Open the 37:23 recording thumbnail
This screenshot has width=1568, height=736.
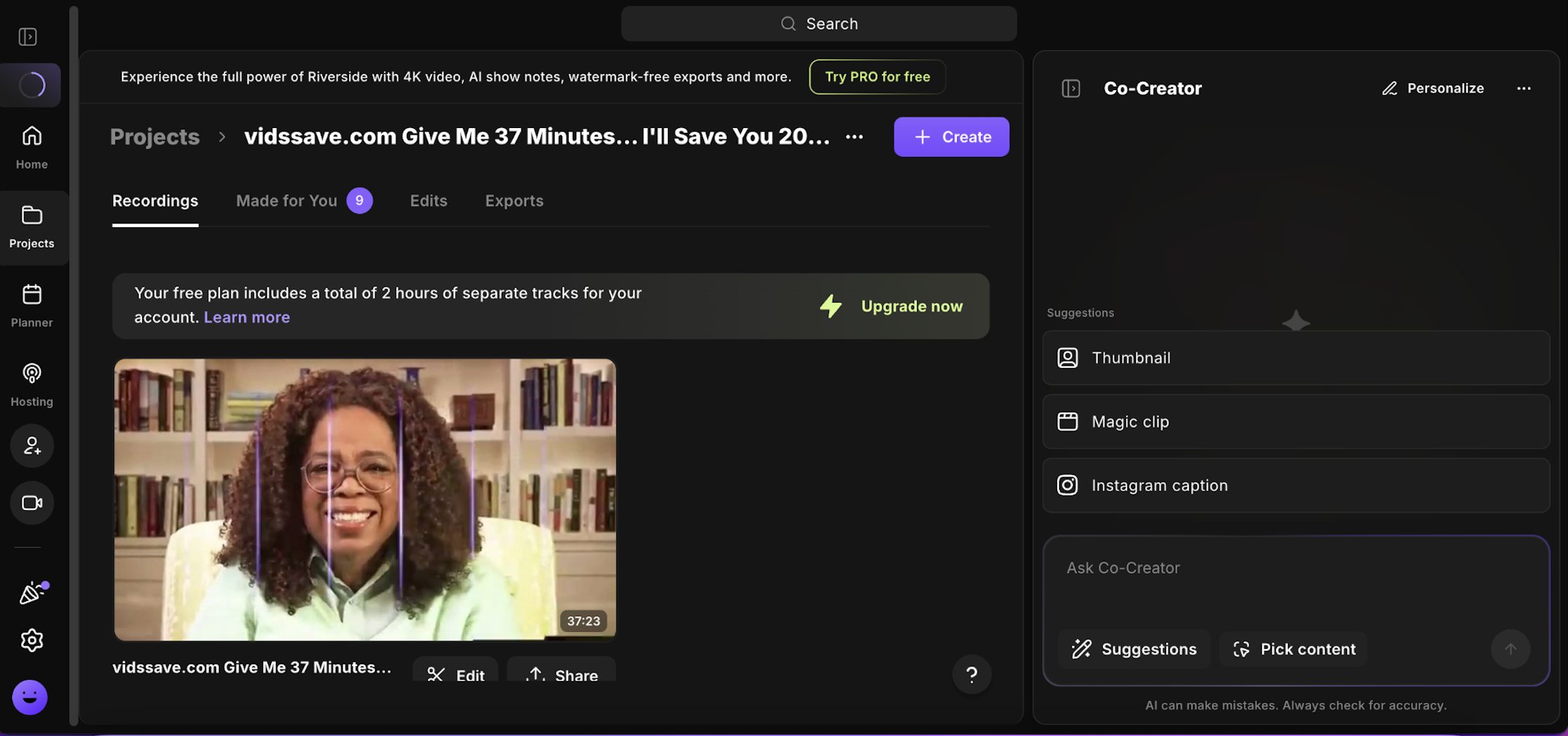tap(365, 500)
